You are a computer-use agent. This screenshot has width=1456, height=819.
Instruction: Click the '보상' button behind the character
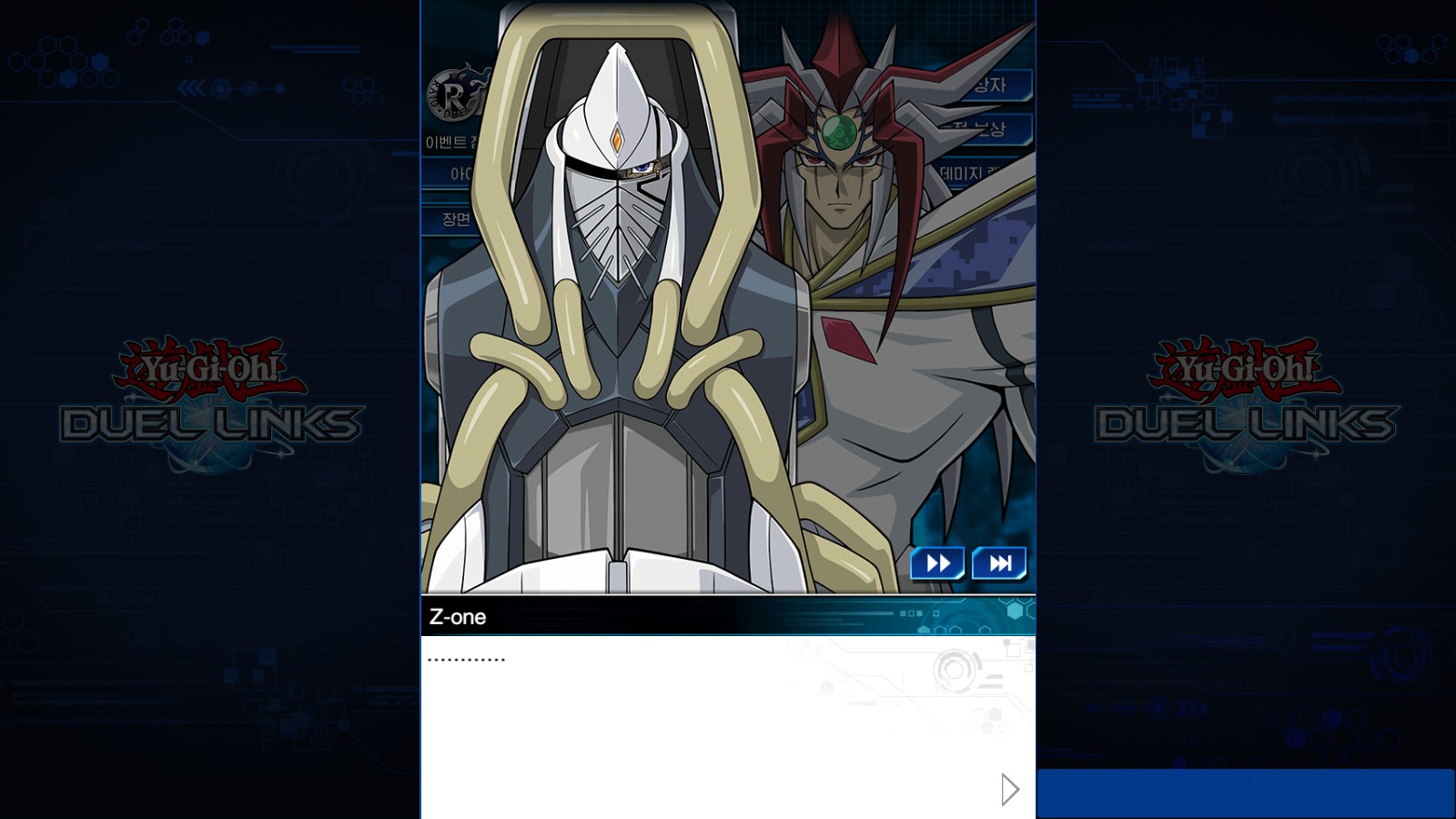(x=990, y=128)
